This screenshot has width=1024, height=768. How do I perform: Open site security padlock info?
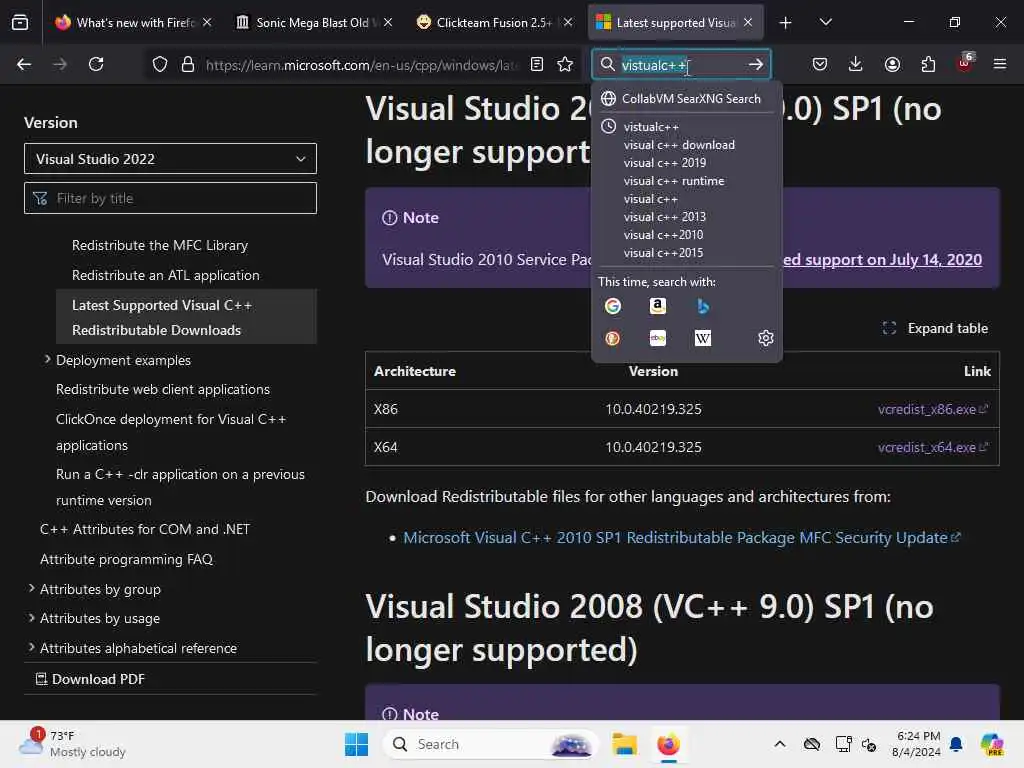187,64
